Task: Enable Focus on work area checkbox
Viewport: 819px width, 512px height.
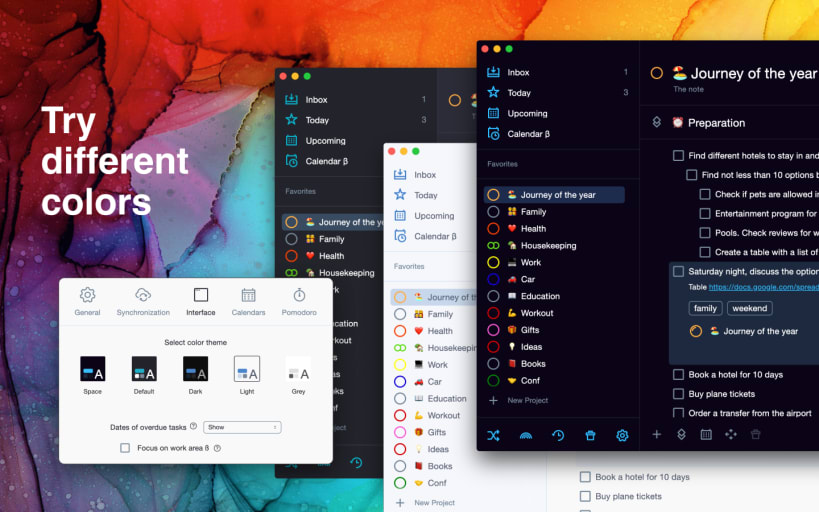Action: coord(125,448)
